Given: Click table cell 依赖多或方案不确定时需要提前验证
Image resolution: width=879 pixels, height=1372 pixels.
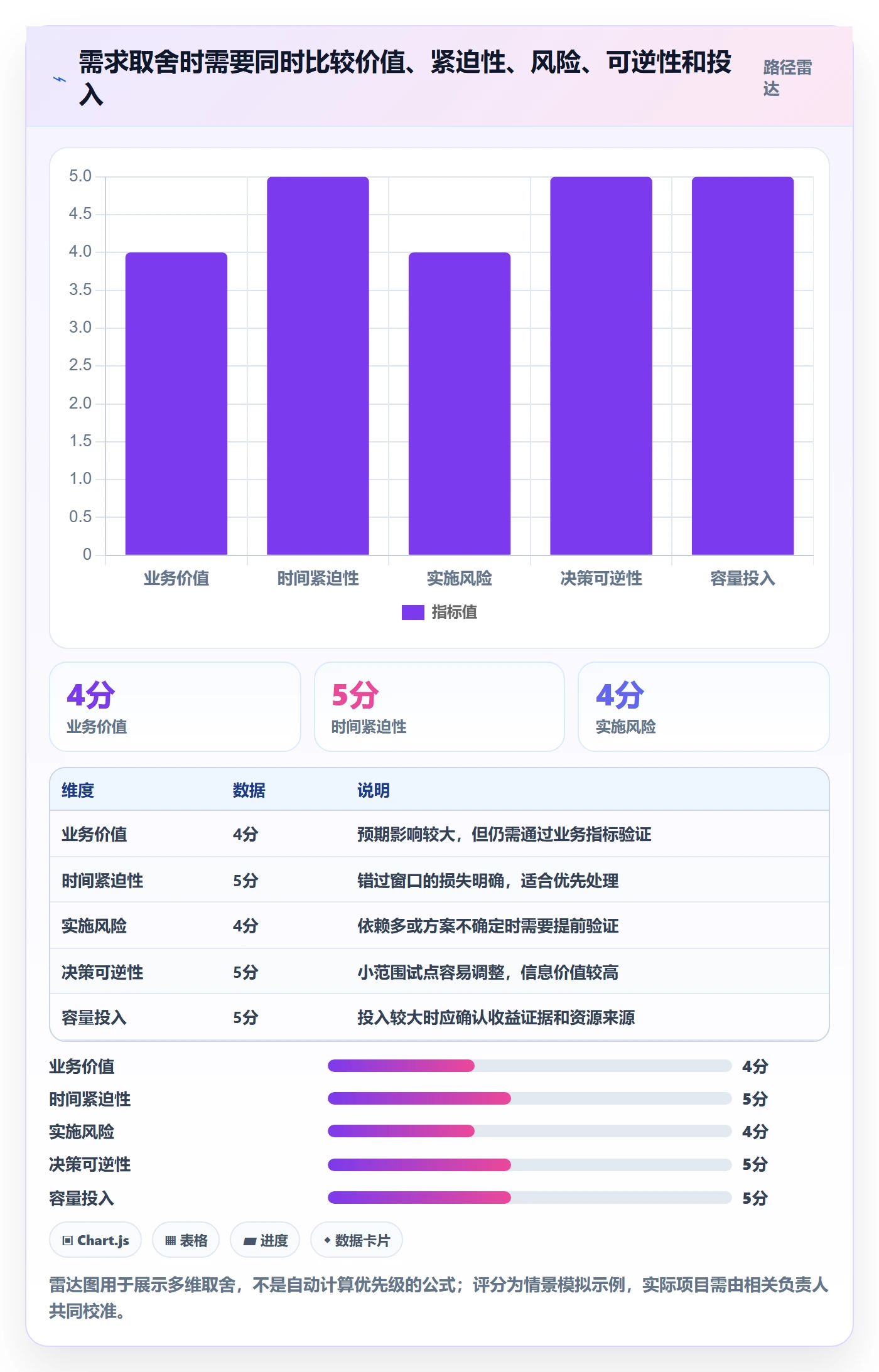Looking at the screenshot, I should click(x=488, y=926).
